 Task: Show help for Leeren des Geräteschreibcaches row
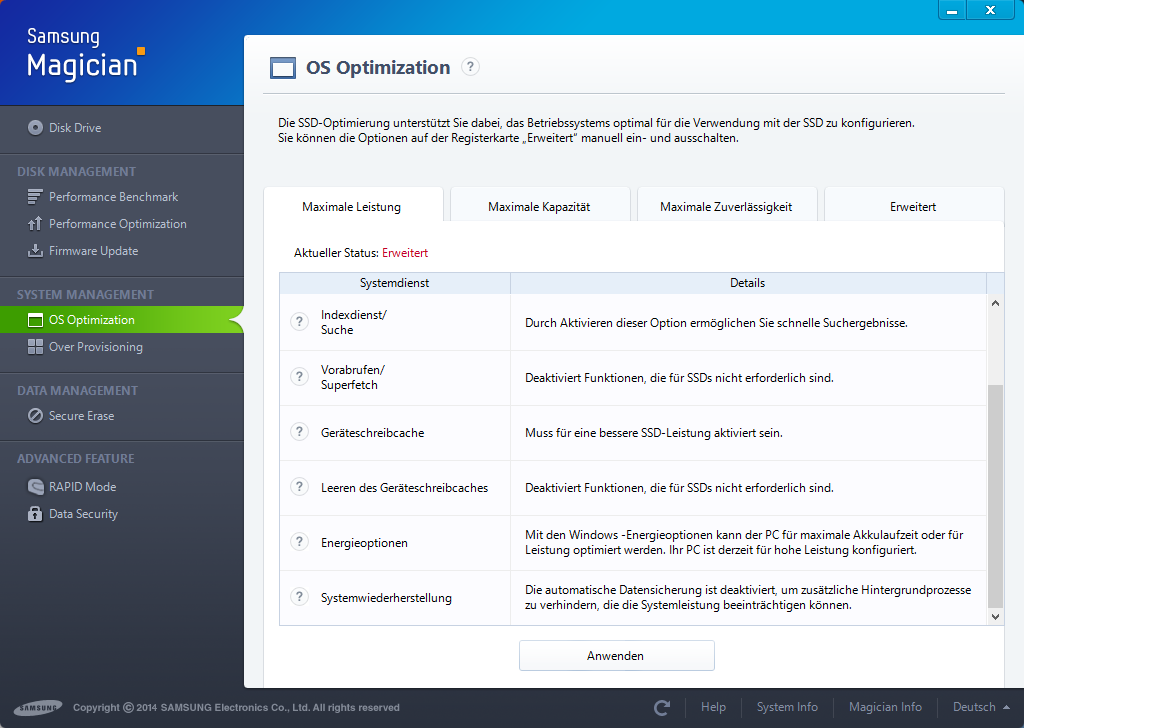(x=299, y=487)
